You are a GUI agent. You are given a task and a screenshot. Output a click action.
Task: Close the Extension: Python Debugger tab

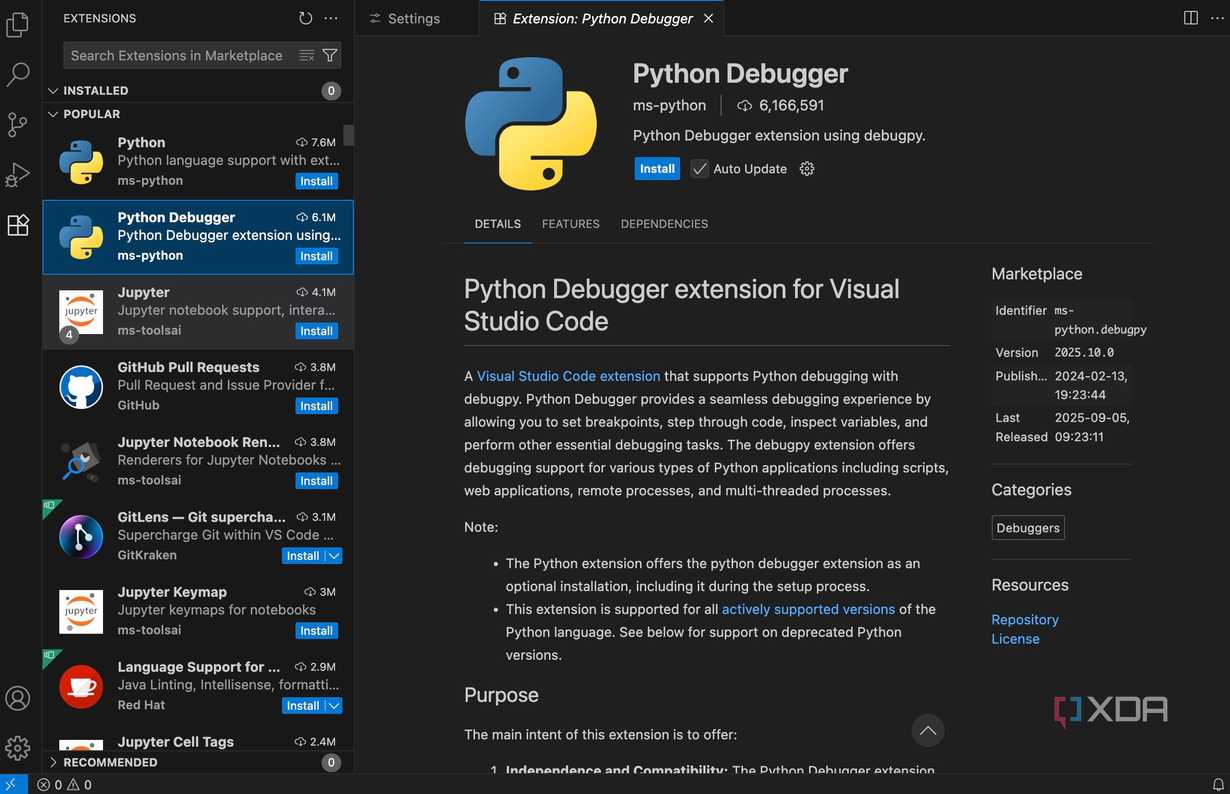pyautogui.click(x=709, y=18)
